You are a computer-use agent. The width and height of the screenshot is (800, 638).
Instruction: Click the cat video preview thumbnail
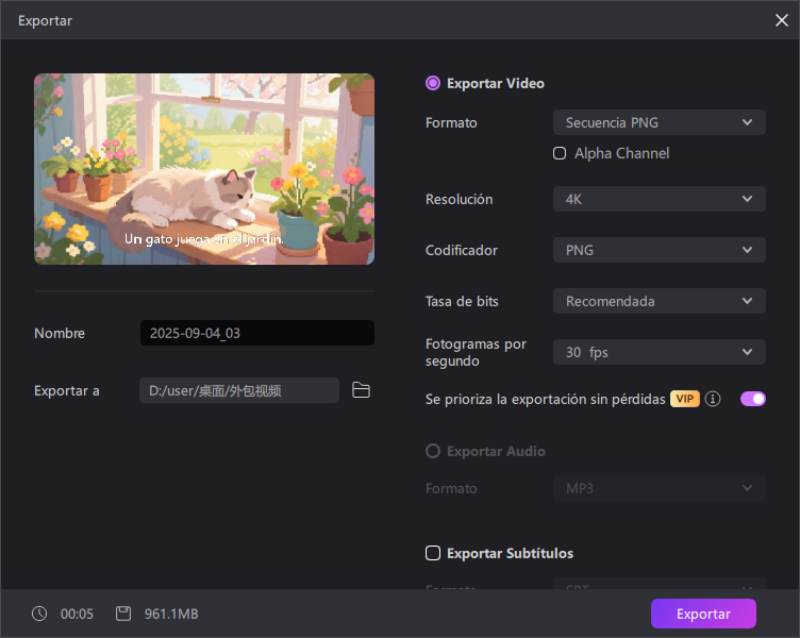click(x=204, y=169)
